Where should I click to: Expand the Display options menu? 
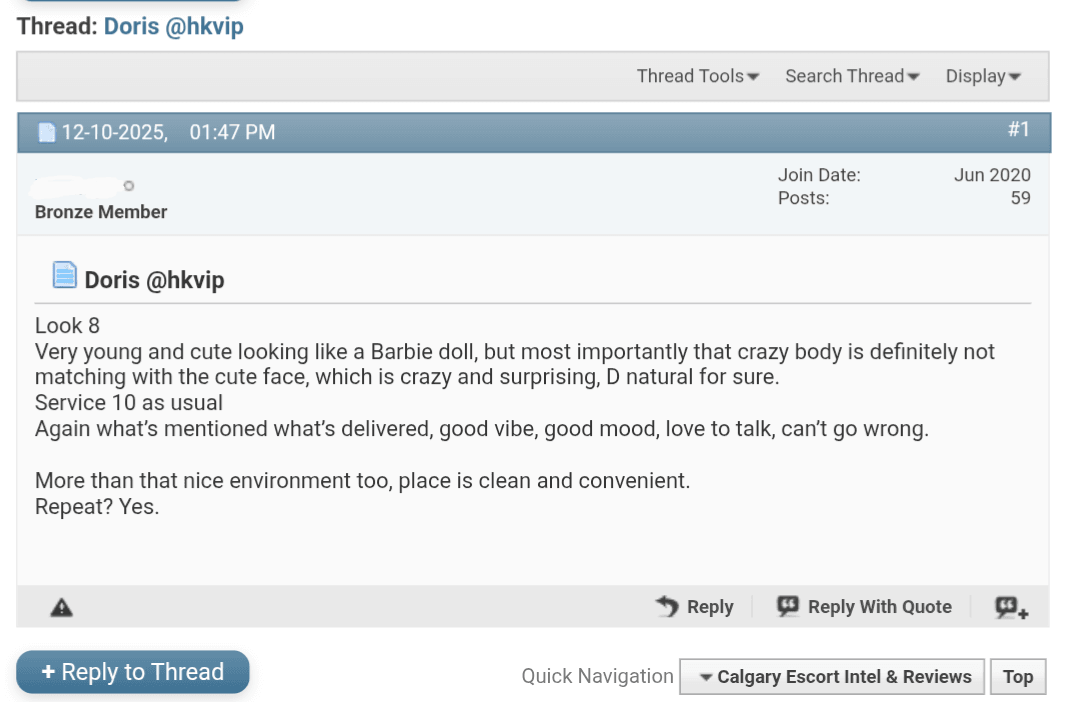[983, 76]
